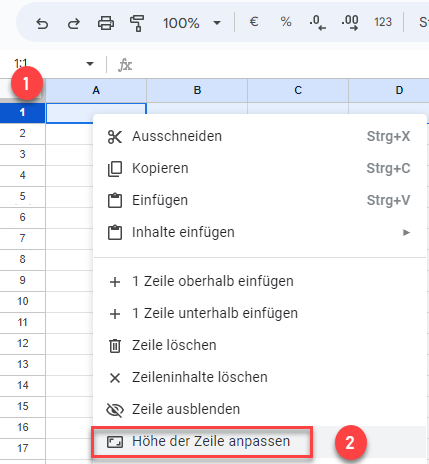This screenshot has height=464, width=429.
Task: Select row 4 header
Action: (x=22, y=176)
